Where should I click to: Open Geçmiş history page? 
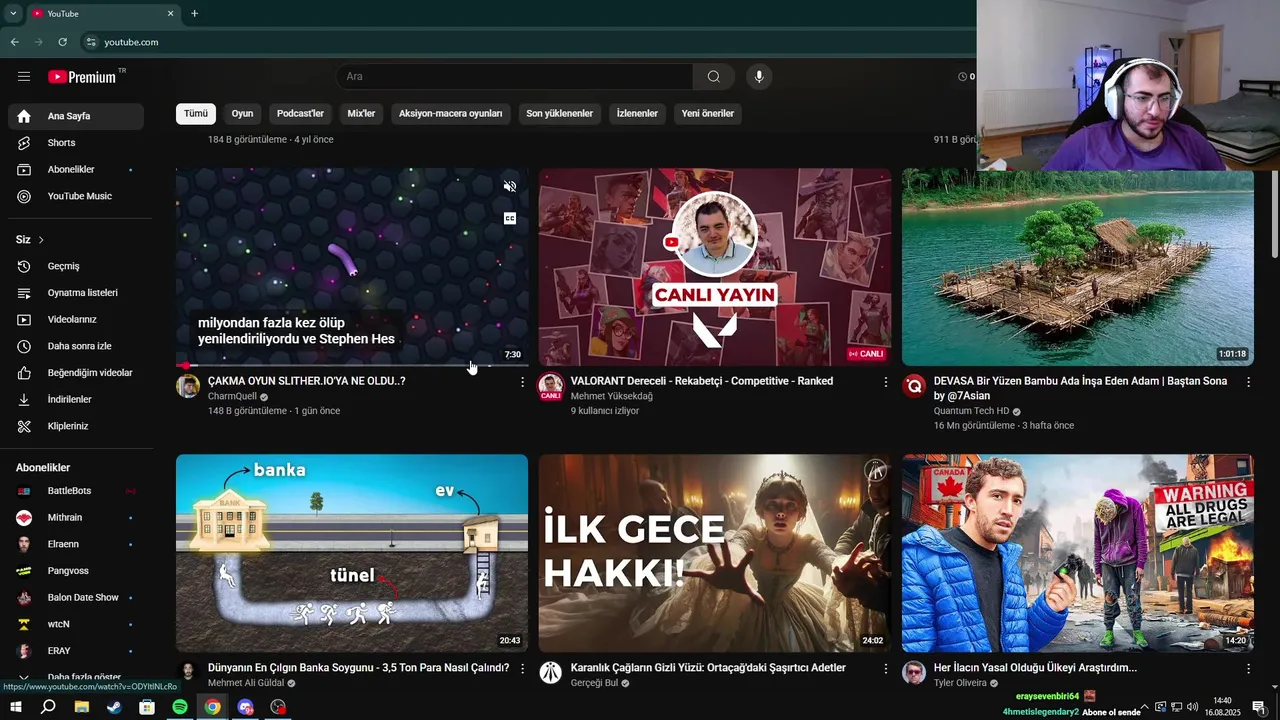click(x=76, y=266)
